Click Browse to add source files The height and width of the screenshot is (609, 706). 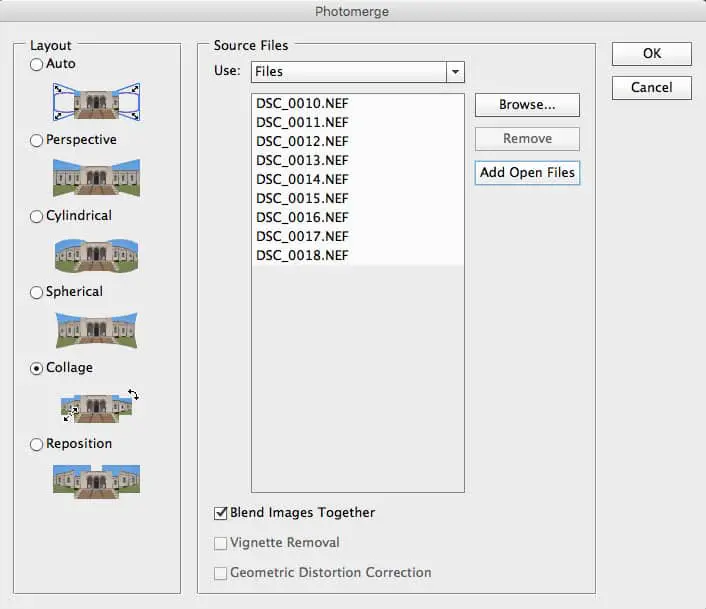[527, 105]
